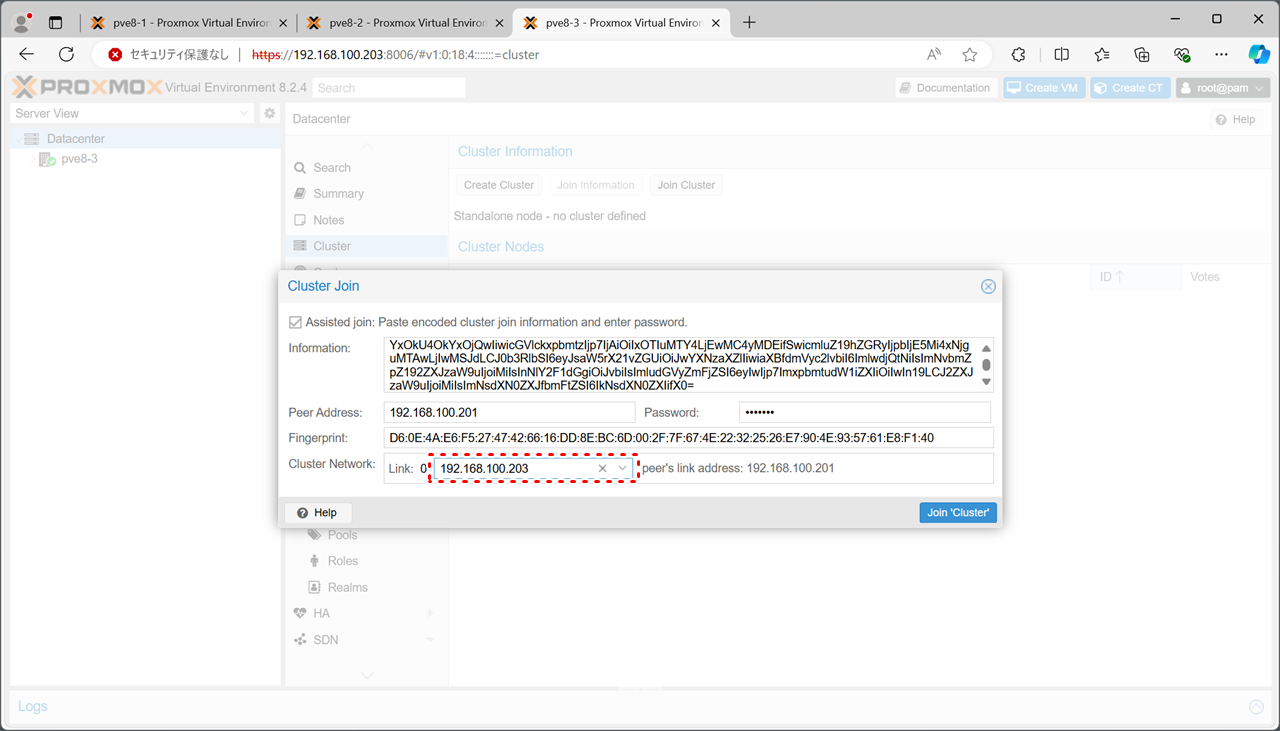Viewport: 1280px width, 731px height.
Task: Open the Link 0 address dropdown
Action: click(x=623, y=468)
